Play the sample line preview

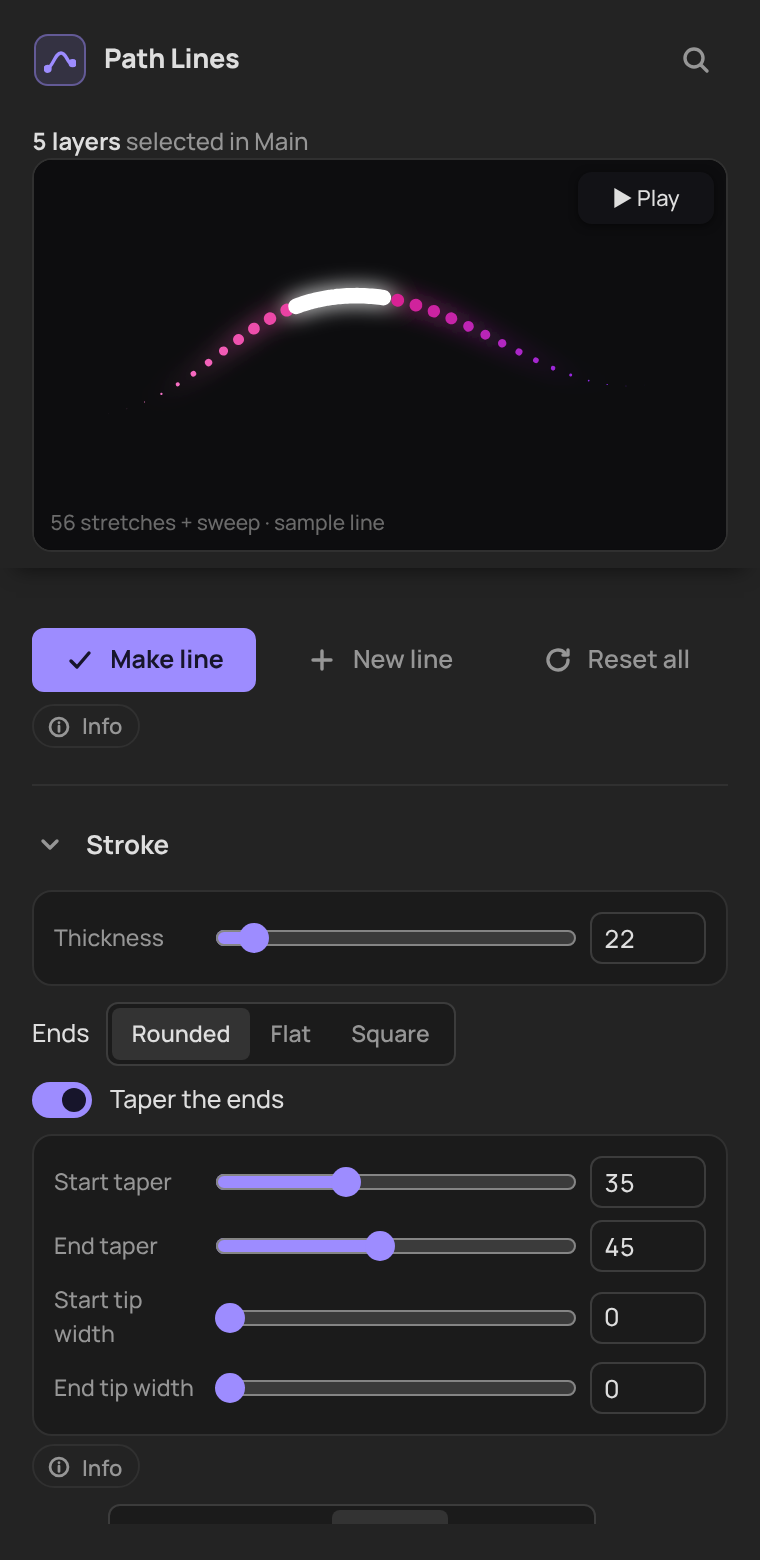(x=646, y=198)
